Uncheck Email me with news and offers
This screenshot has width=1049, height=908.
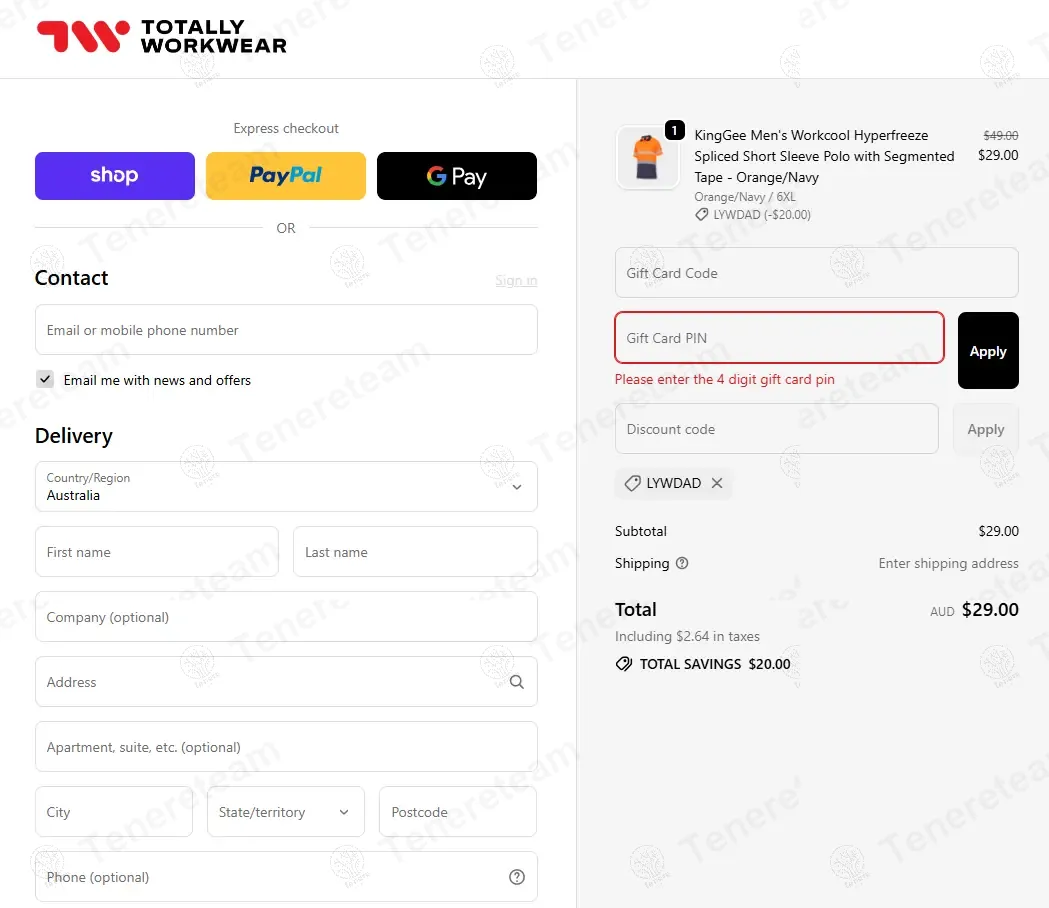pos(45,379)
